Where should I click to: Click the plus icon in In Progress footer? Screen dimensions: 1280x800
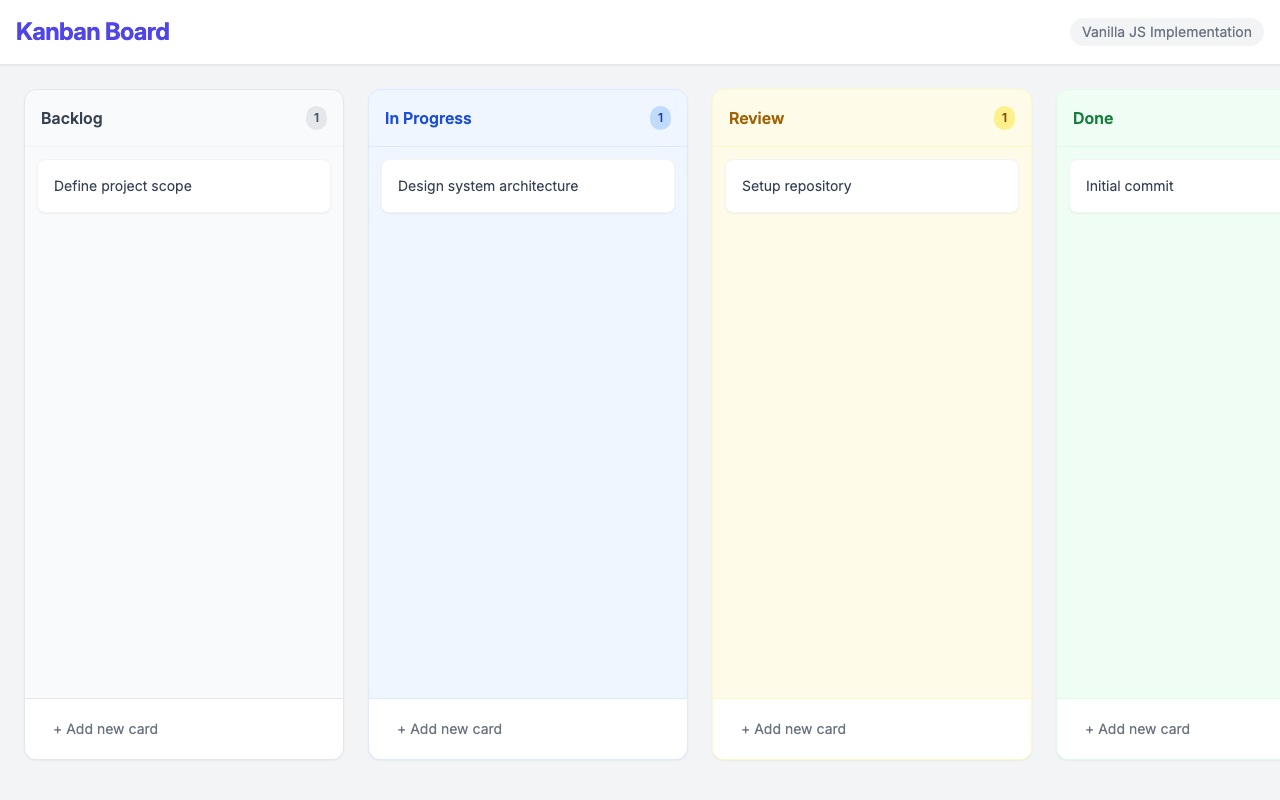(x=400, y=729)
